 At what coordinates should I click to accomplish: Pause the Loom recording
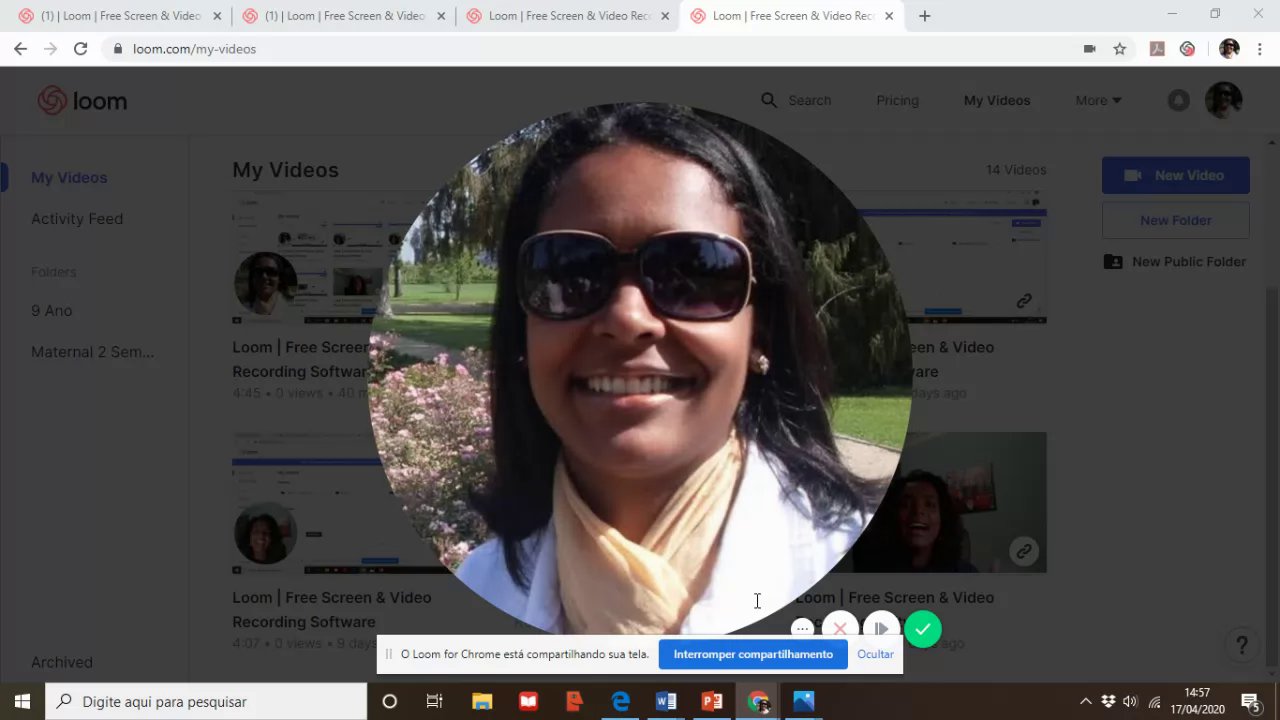[881, 629]
